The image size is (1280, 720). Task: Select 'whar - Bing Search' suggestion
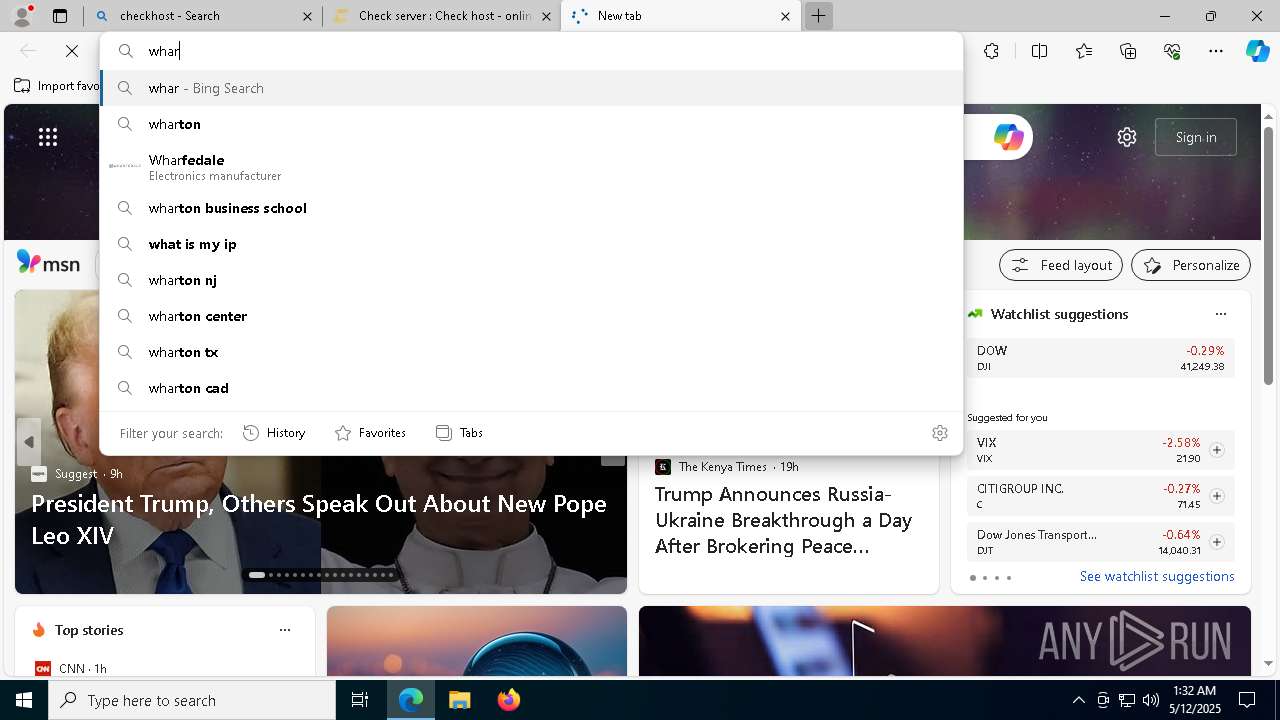[x=531, y=88]
